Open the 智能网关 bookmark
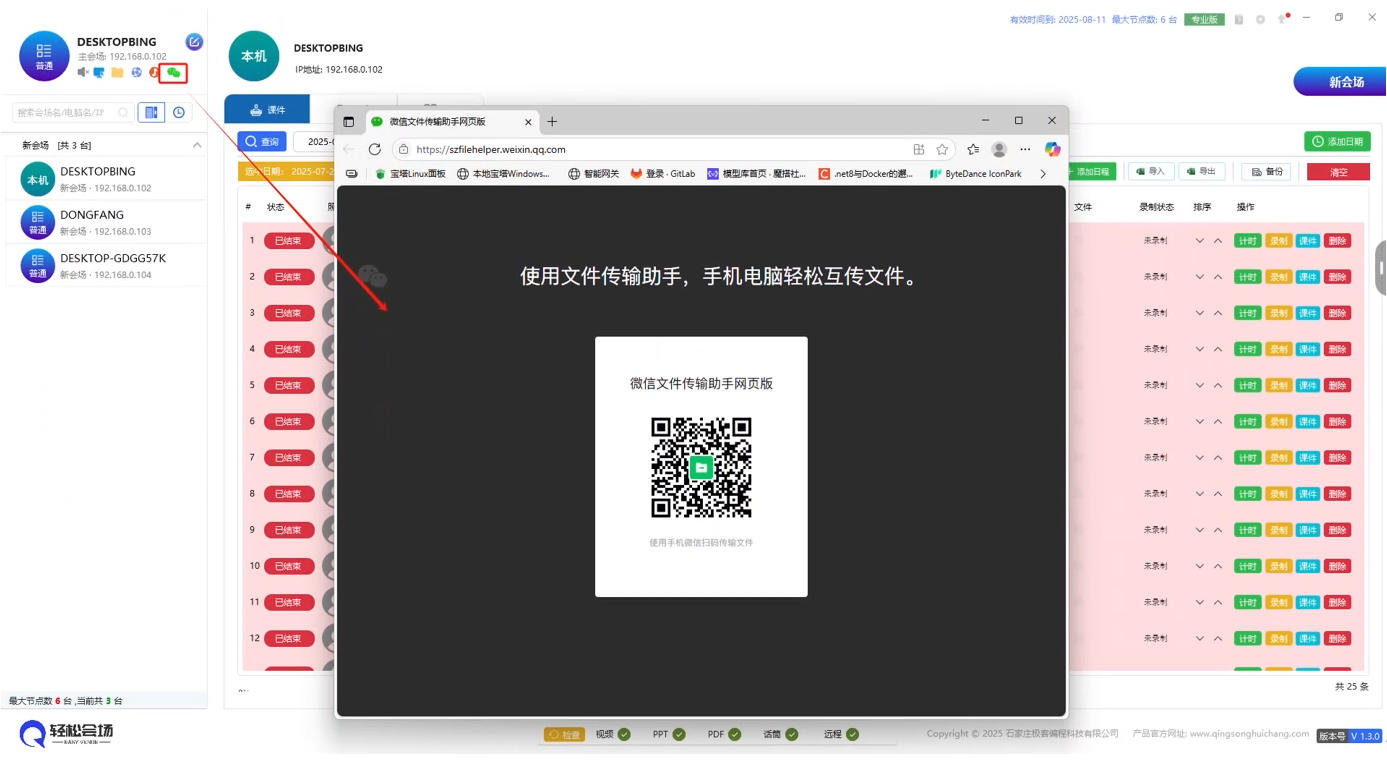The image size is (1387, 763). [x=593, y=174]
